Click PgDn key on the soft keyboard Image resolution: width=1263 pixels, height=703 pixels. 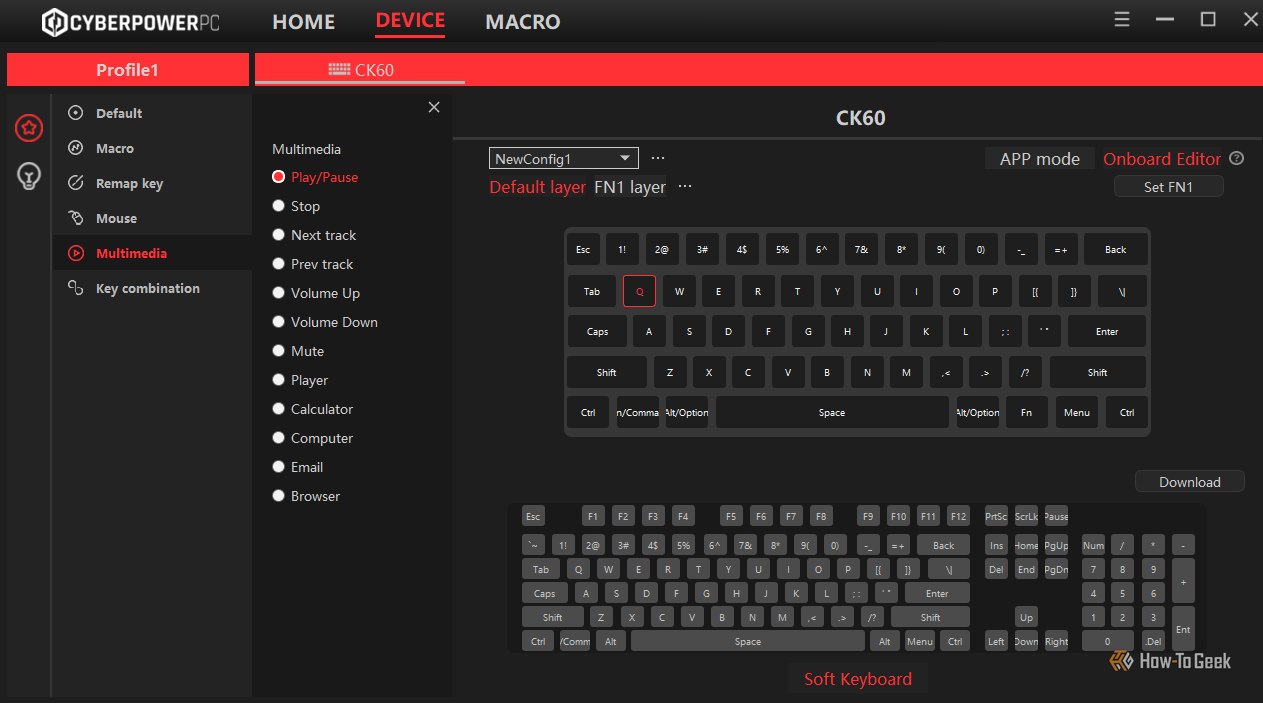1056,570
